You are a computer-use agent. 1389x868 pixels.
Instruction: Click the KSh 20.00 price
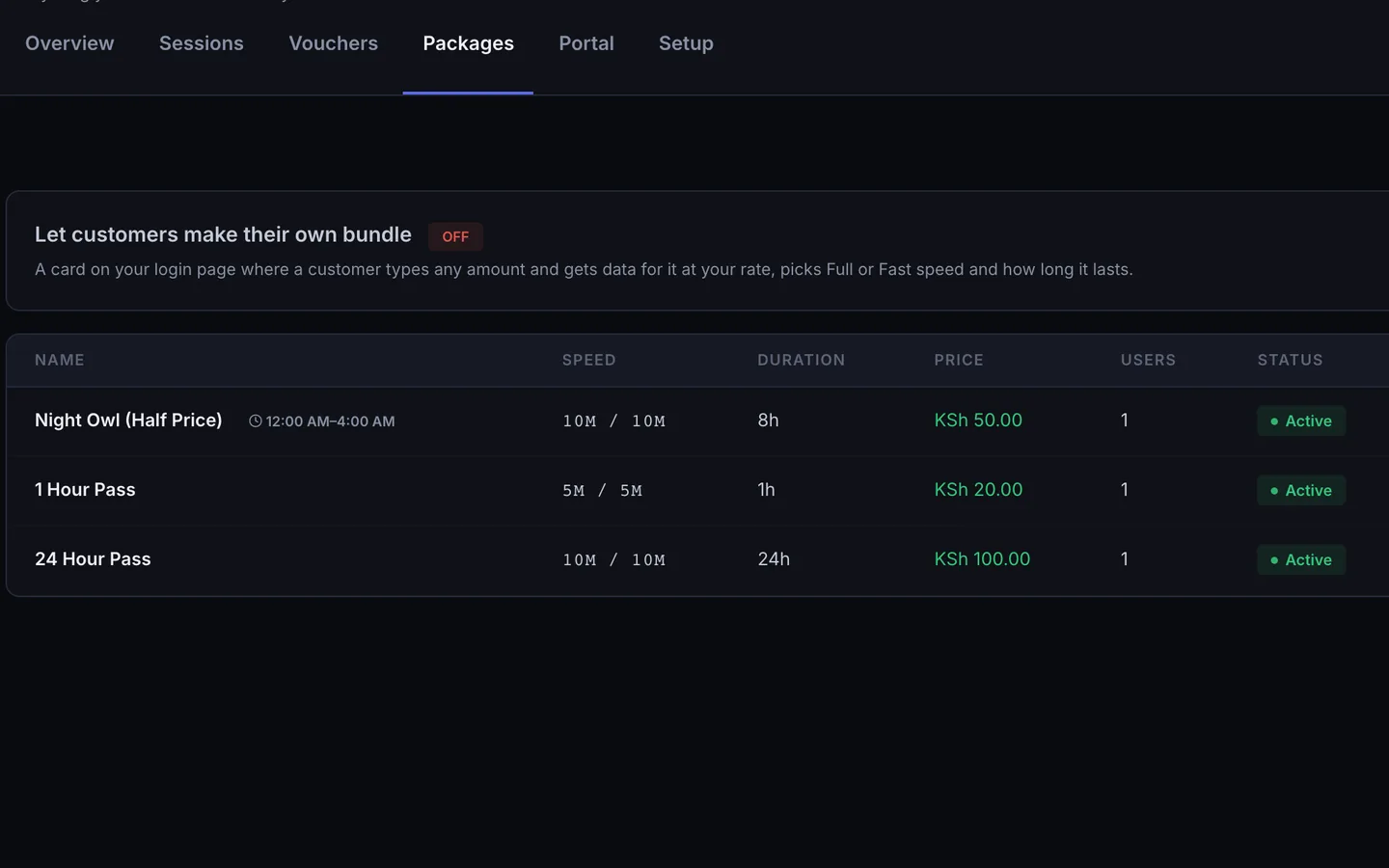(x=978, y=489)
